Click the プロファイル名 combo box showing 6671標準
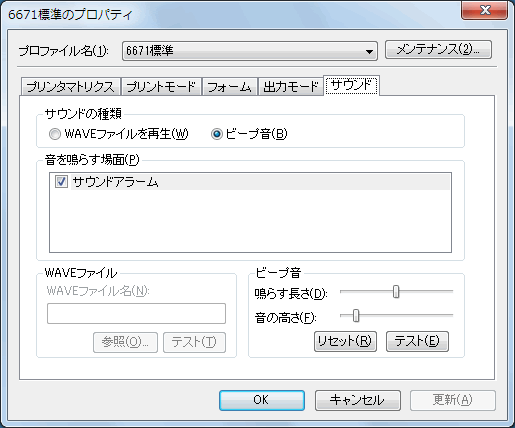 [x=250, y=51]
